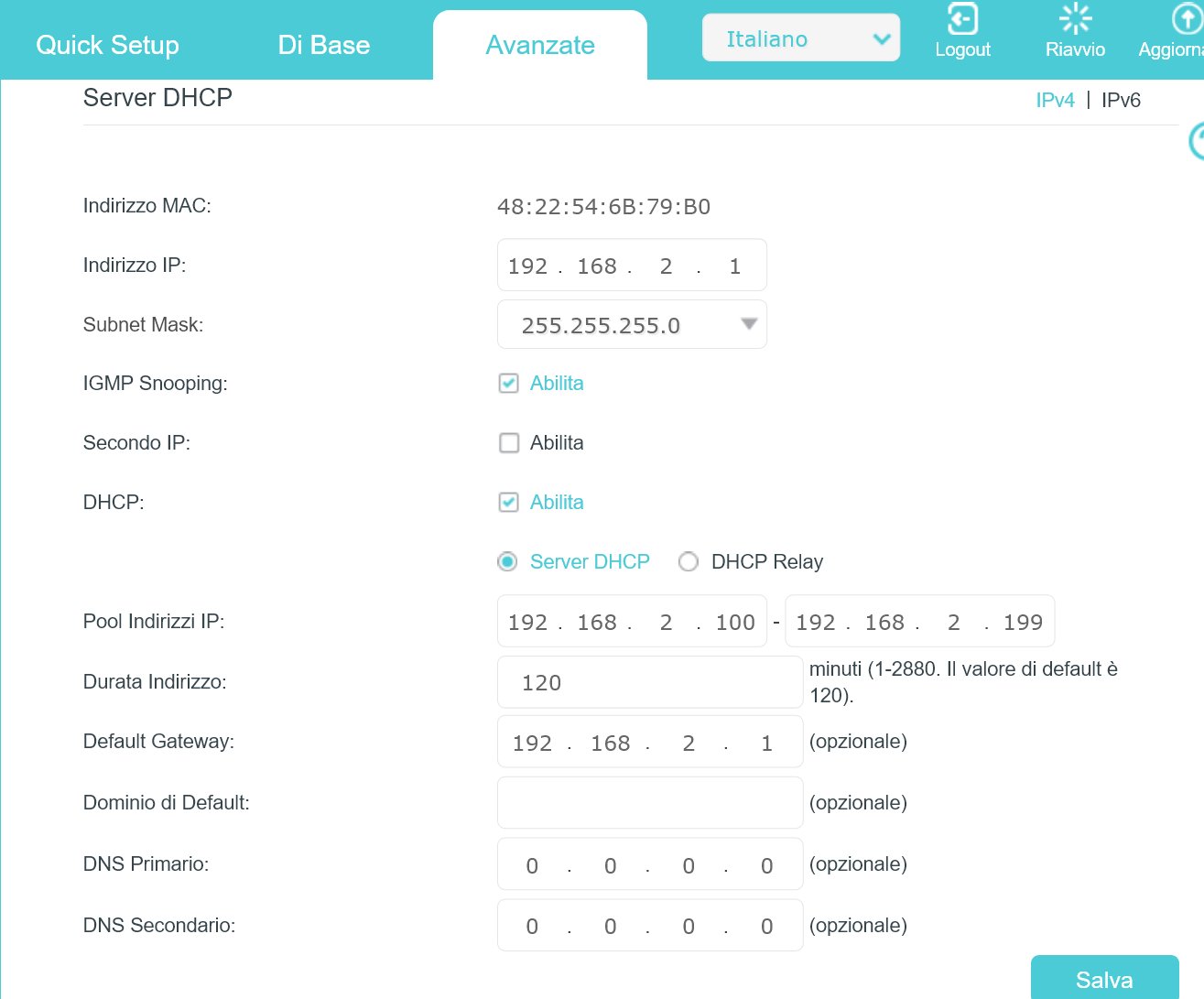
Task: Click the MAC address value 48:22:54:6B:79:B0
Action: tap(603, 207)
